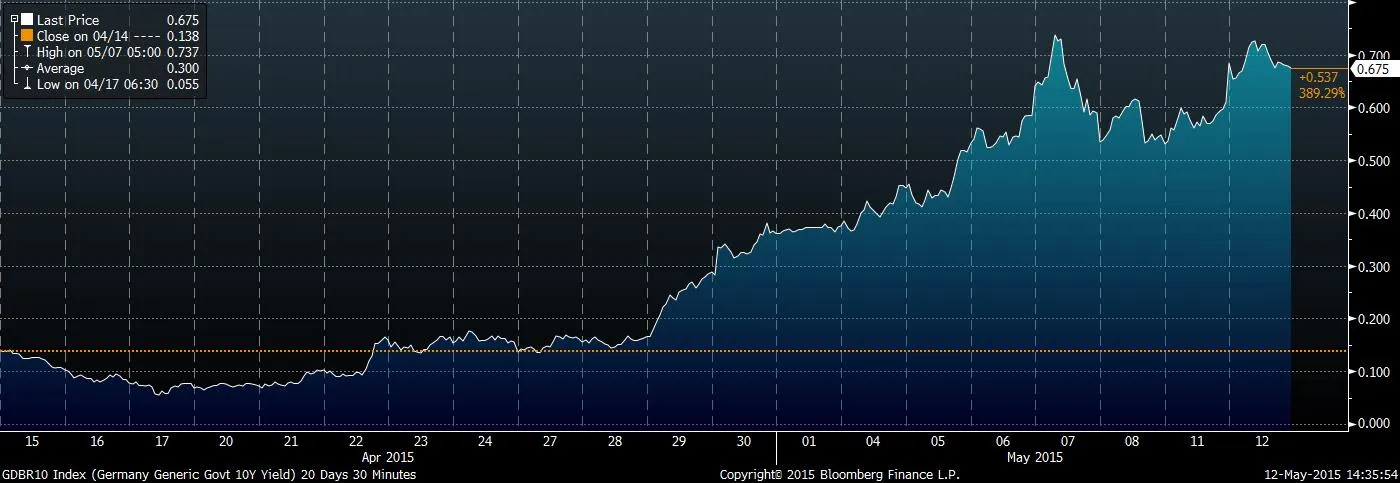Screen dimensions: 1400x483
Task: Click the Bloomberg Finance copyright text
Action: [x=840, y=474]
